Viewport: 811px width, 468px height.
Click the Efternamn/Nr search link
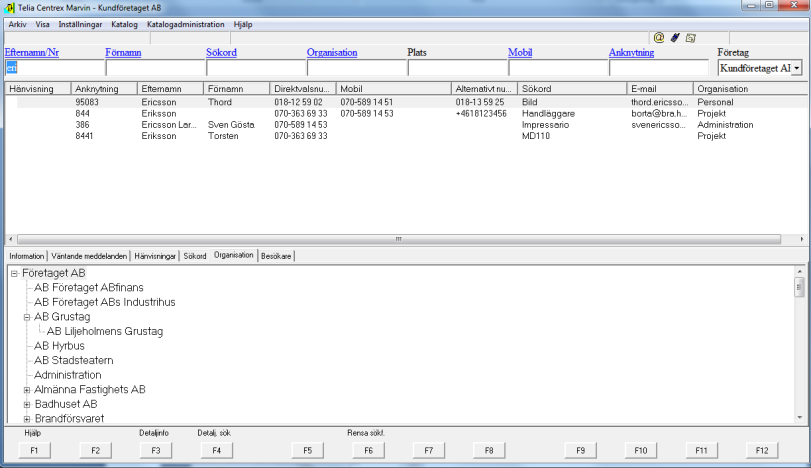tap(32, 52)
